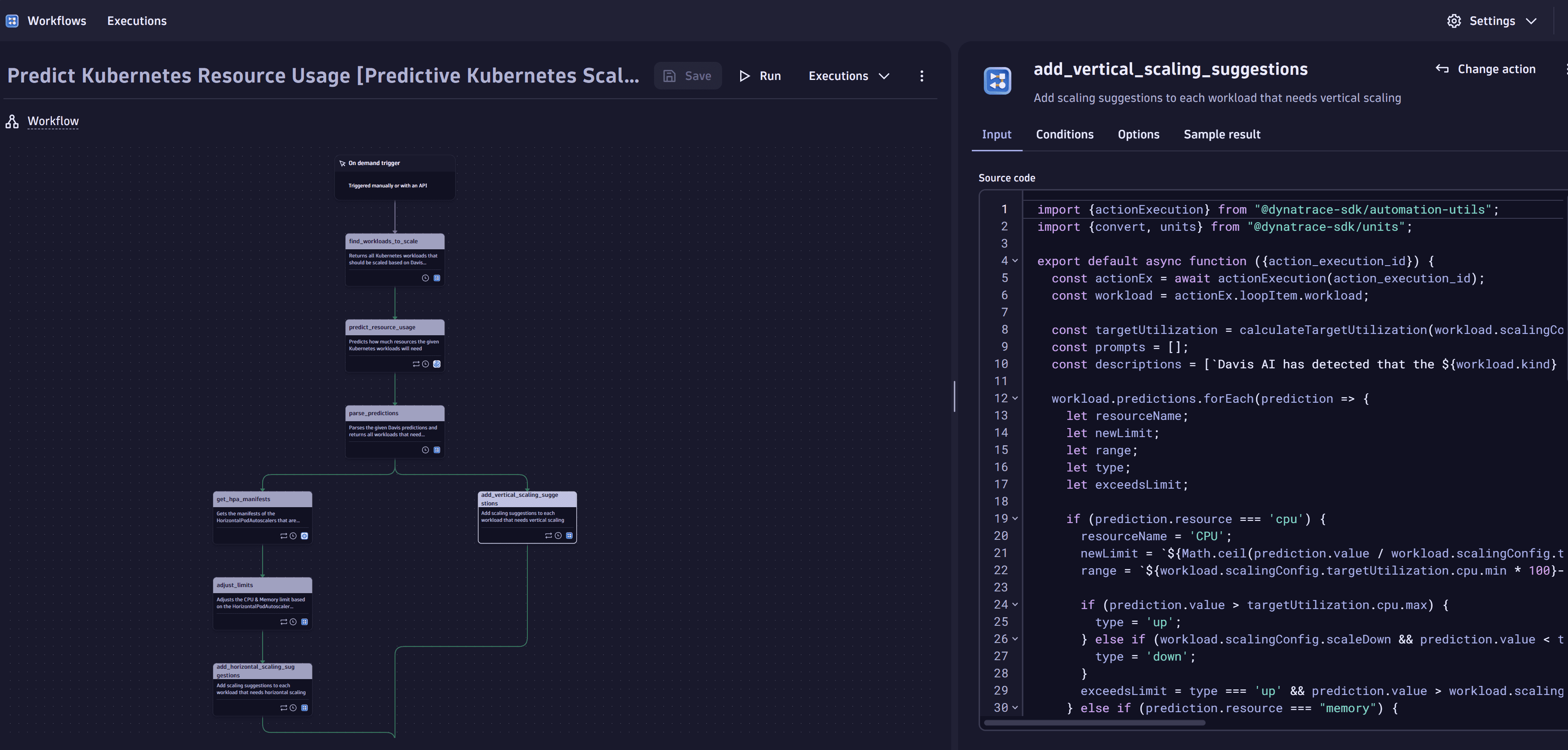Viewport: 1568px width, 750px height.
Task: Open the Executions top navigation item
Action: [x=137, y=21]
